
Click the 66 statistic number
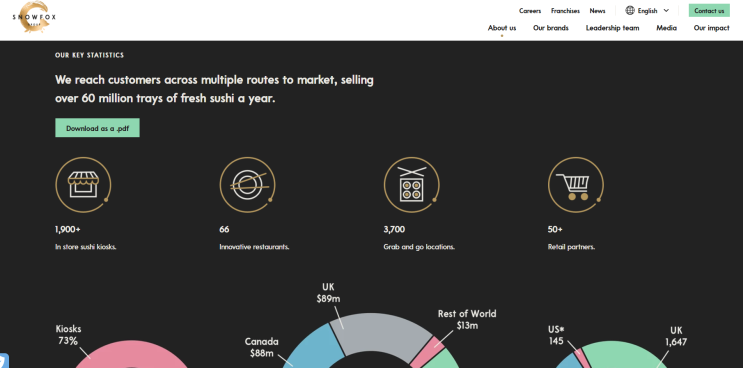pyautogui.click(x=224, y=230)
